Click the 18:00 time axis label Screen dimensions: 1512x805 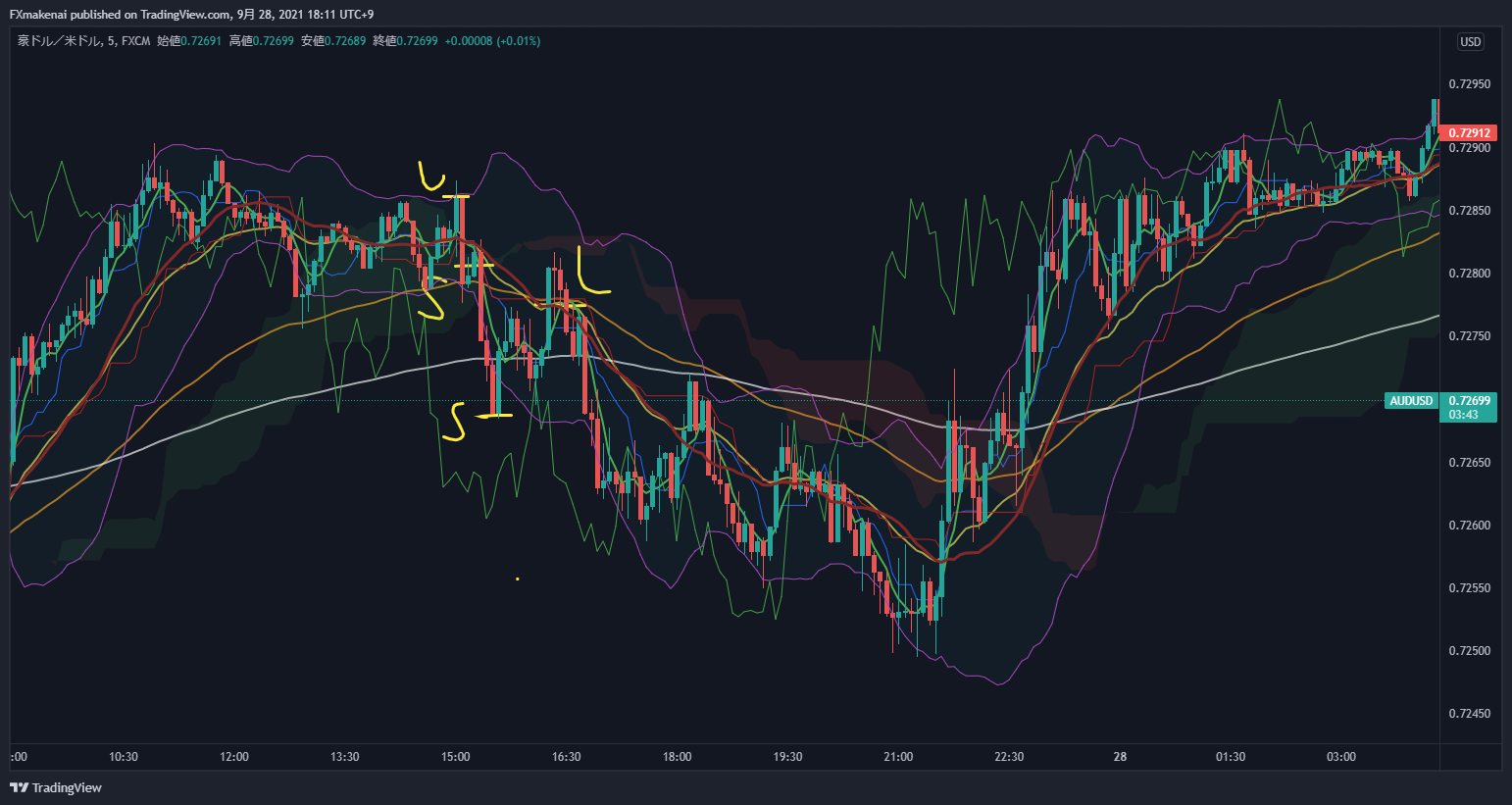(678, 757)
